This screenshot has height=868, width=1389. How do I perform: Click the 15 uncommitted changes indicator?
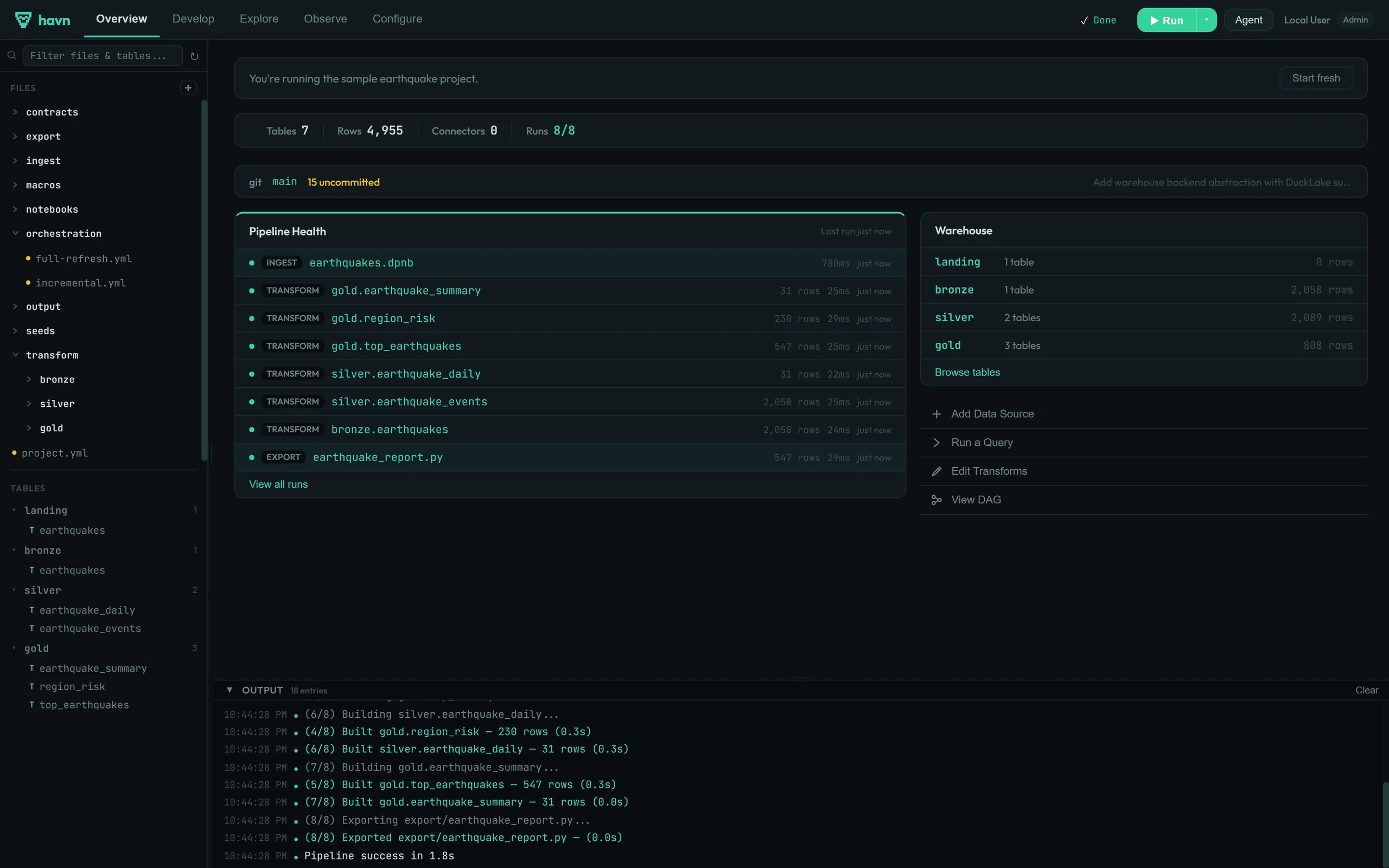(x=343, y=183)
